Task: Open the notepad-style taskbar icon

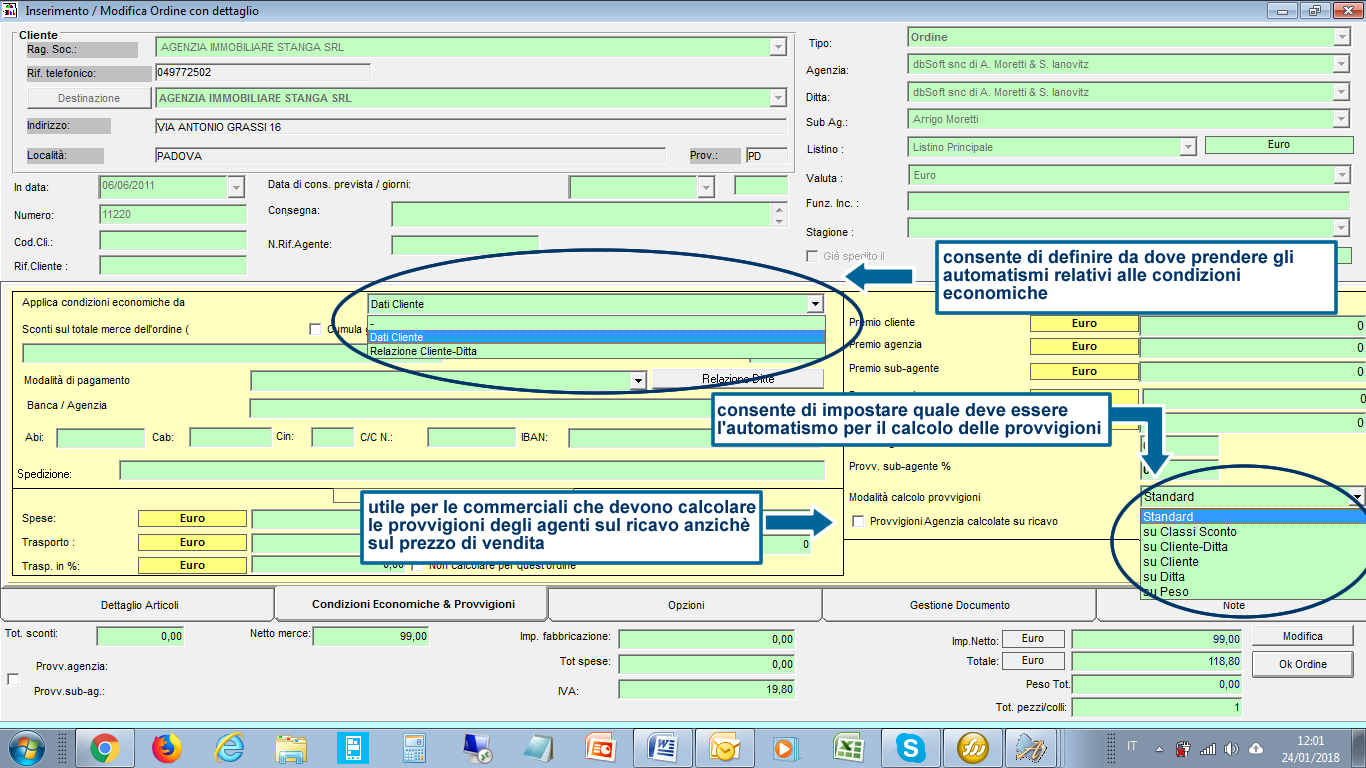Action: pos(539,747)
